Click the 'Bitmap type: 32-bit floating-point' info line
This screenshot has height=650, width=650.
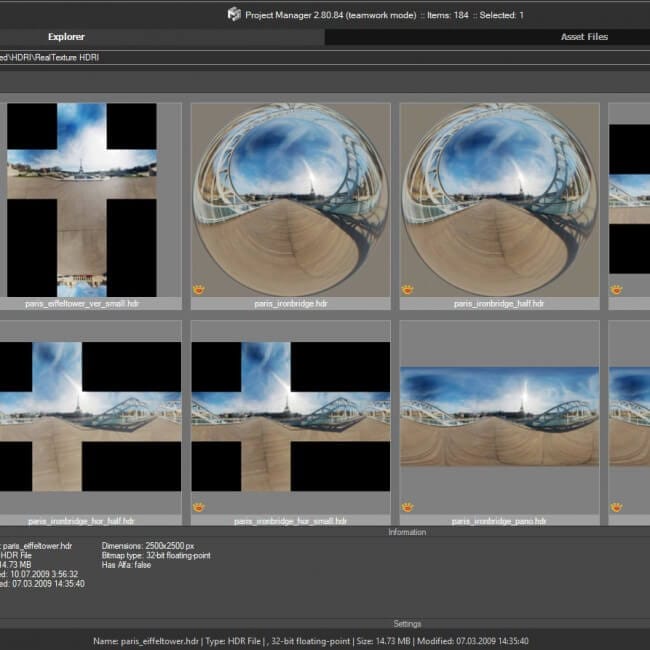[x=156, y=555]
